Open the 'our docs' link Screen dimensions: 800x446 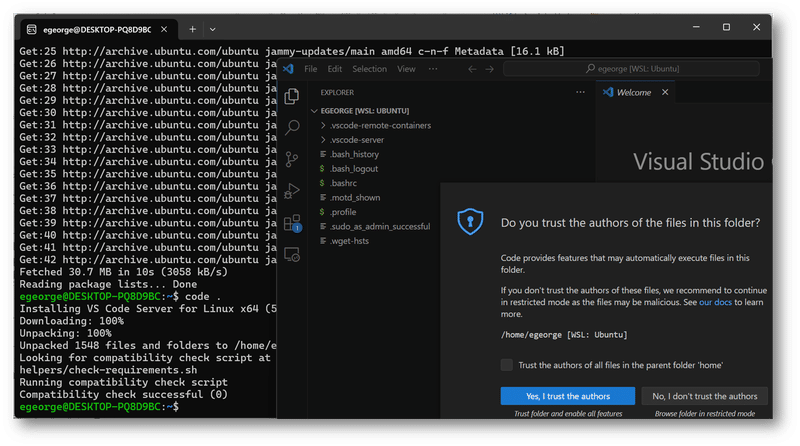pyautogui.click(x=715, y=302)
